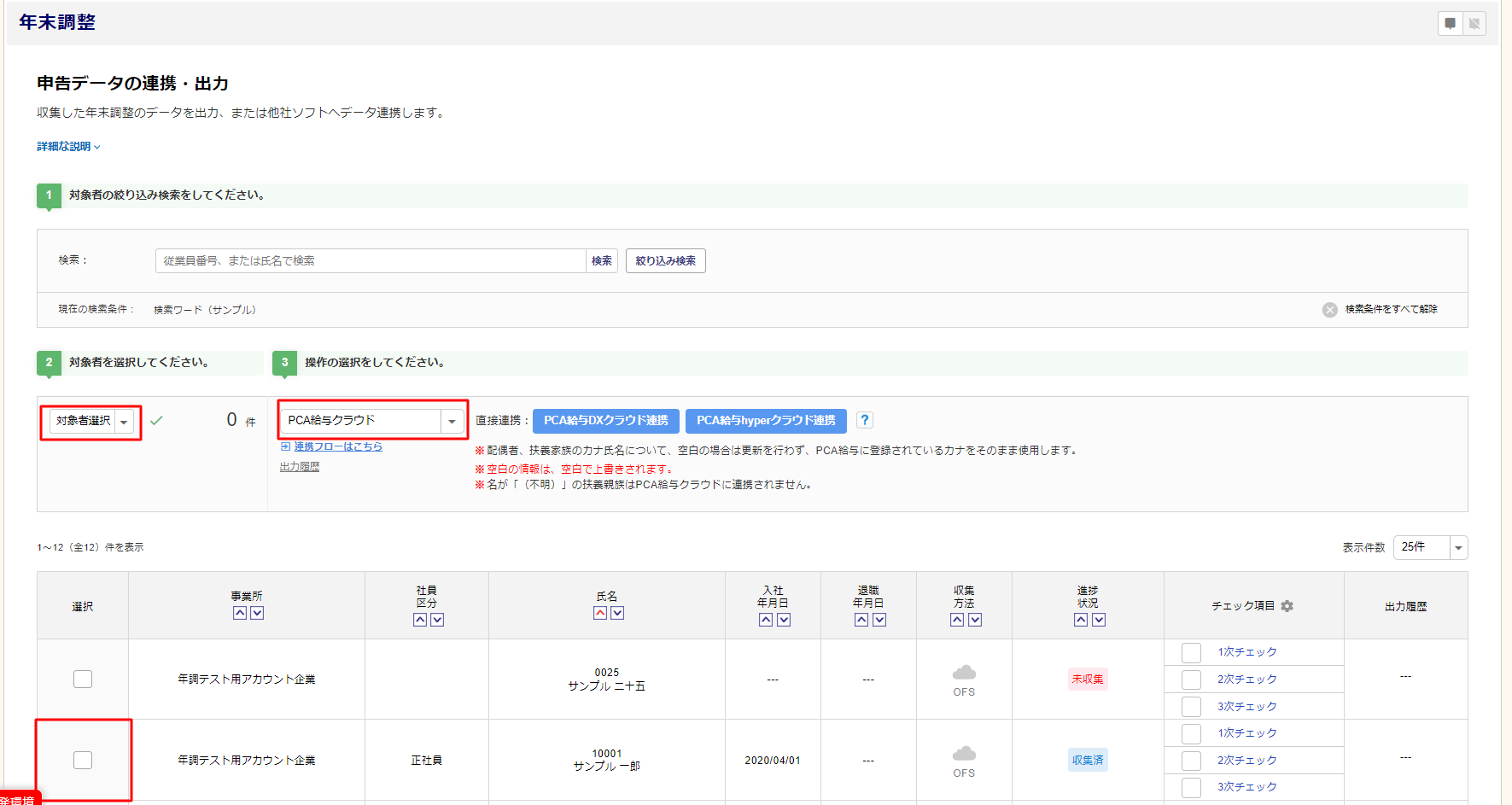Open 2次チェック link for サンプル 一郎
The height and width of the screenshot is (805, 1512).
click(x=1247, y=761)
